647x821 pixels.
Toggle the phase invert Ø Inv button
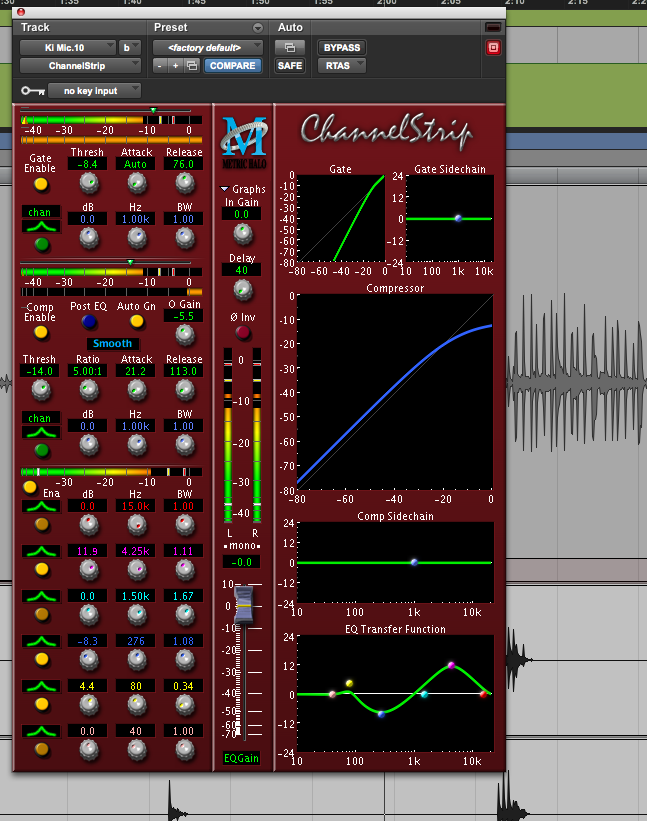click(242, 332)
